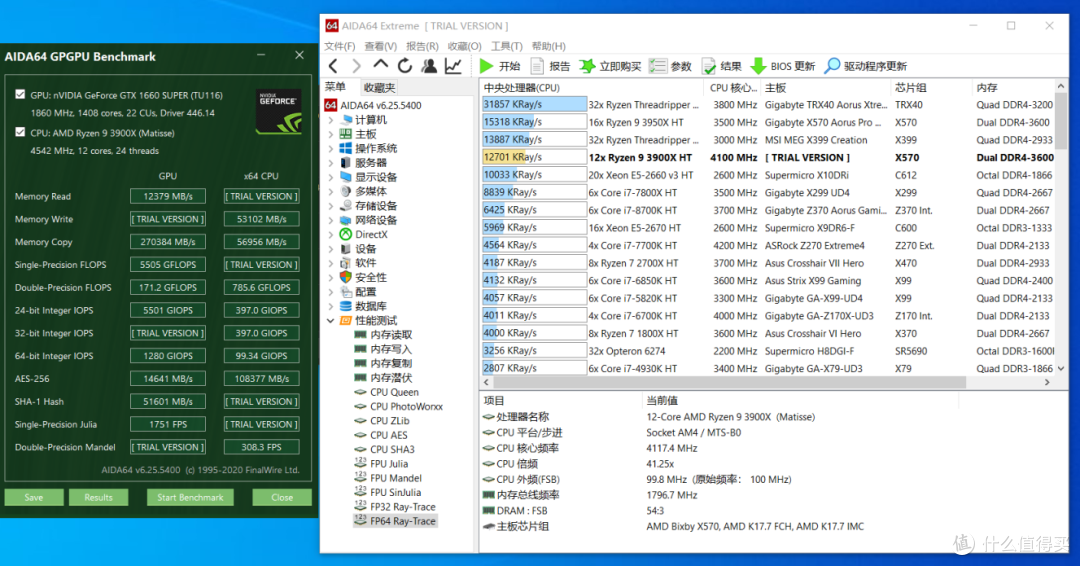
Task: Select the CPU ZLib benchmark item
Action: [x=382, y=421]
